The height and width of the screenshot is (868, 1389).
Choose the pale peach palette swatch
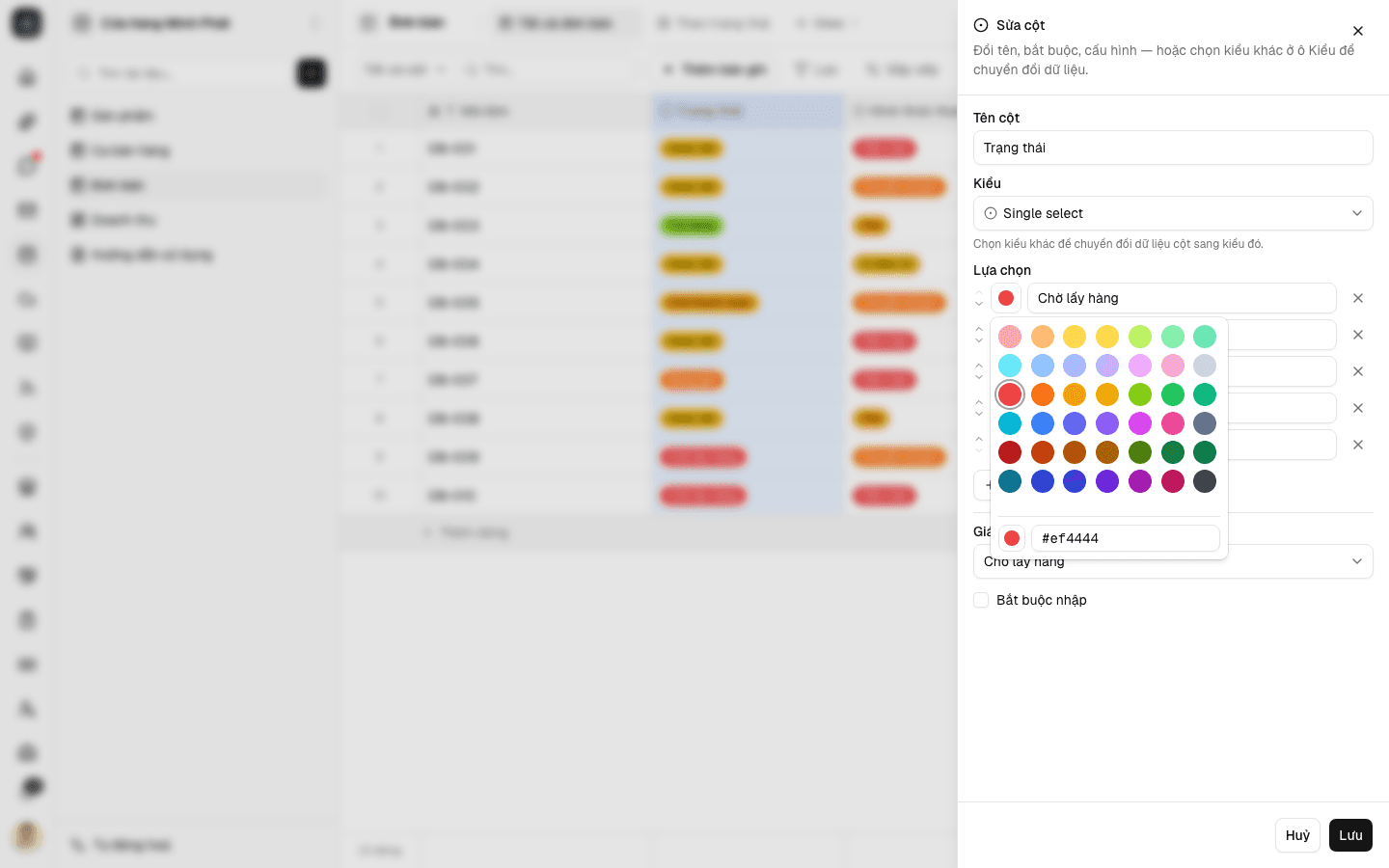[1043, 337]
